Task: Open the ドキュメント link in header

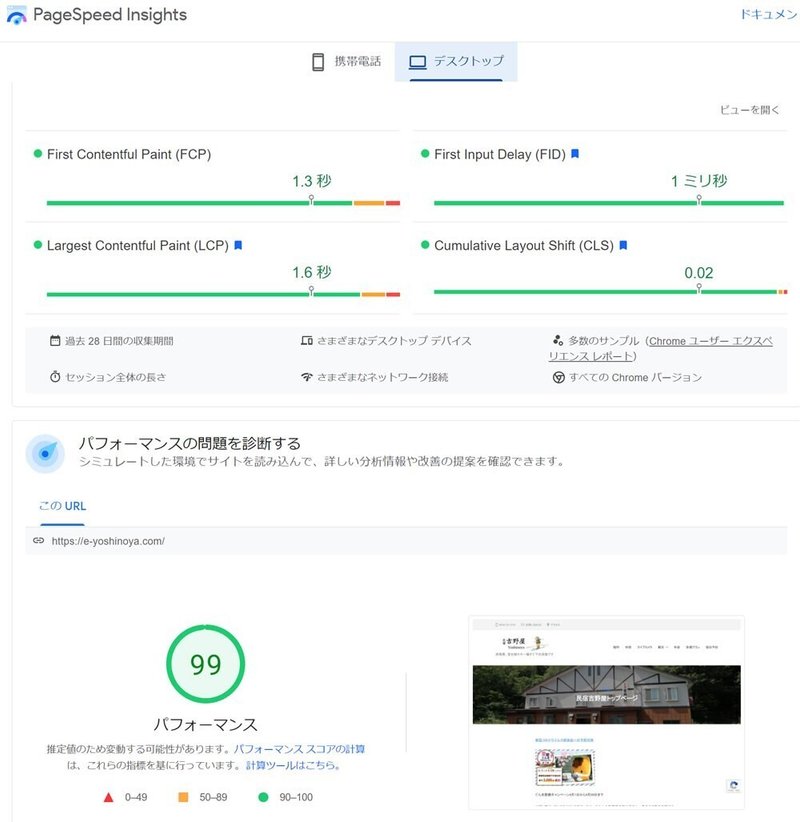Action: tap(769, 14)
